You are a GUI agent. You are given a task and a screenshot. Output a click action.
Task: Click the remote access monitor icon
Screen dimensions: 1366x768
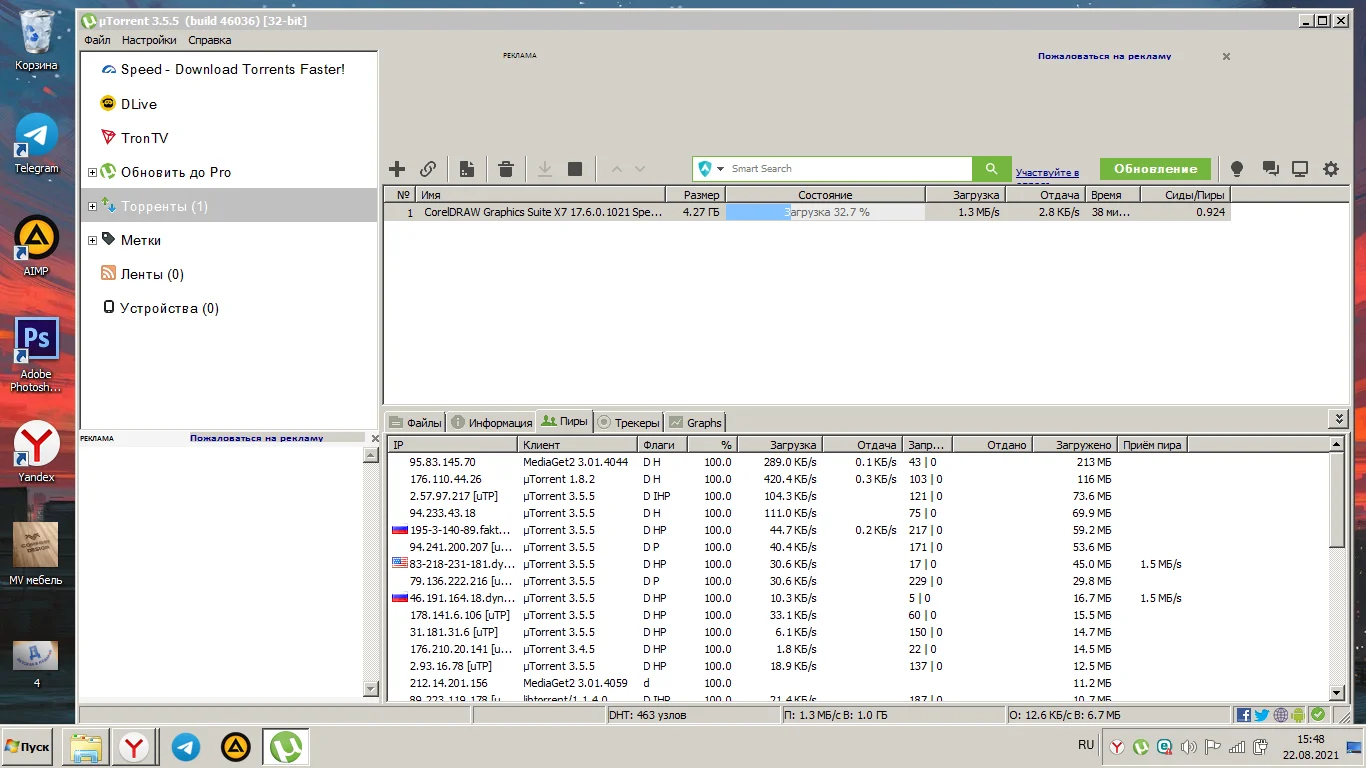(x=1300, y=169)
